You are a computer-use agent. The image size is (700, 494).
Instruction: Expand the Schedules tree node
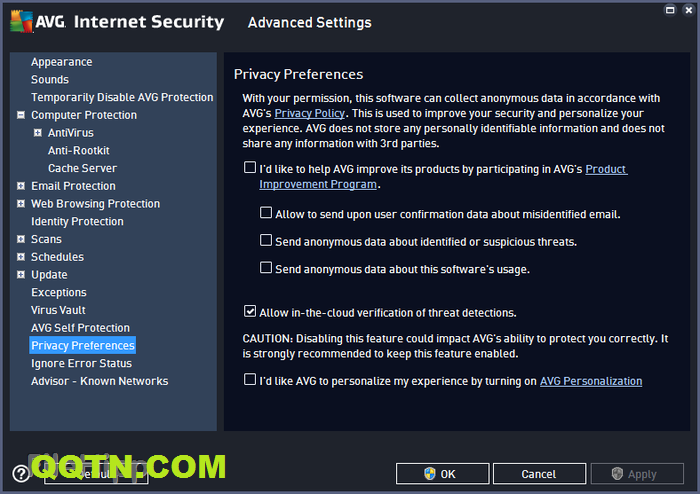21,257
